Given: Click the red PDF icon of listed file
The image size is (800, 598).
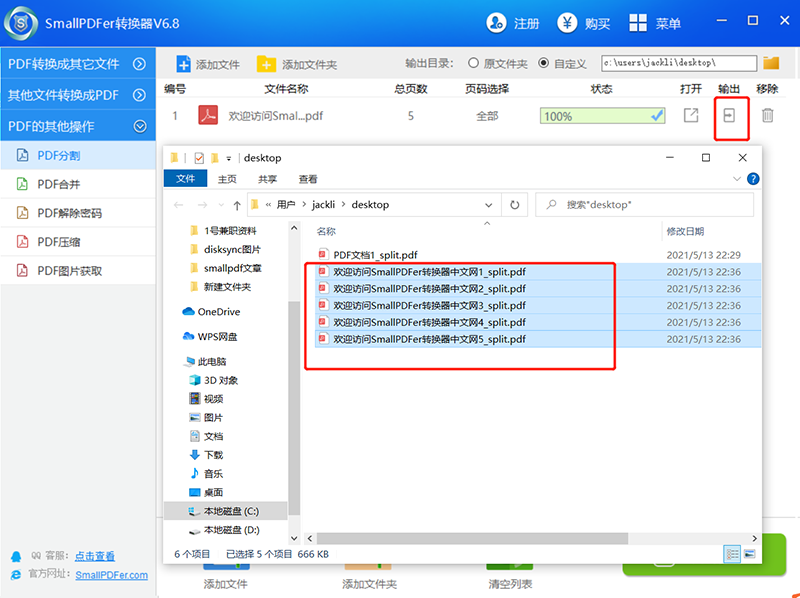Looking at the screenshot, I should point(208,115).
